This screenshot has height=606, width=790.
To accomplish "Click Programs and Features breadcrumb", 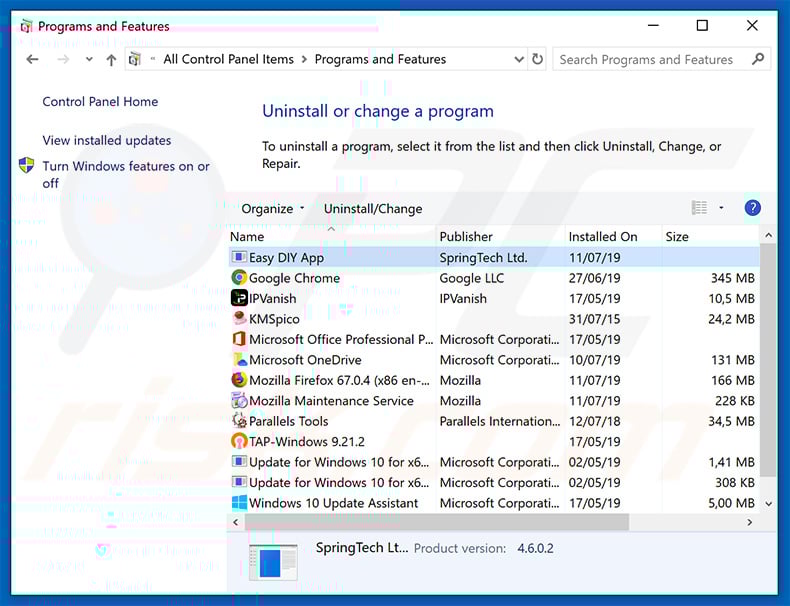I will 380,59.
